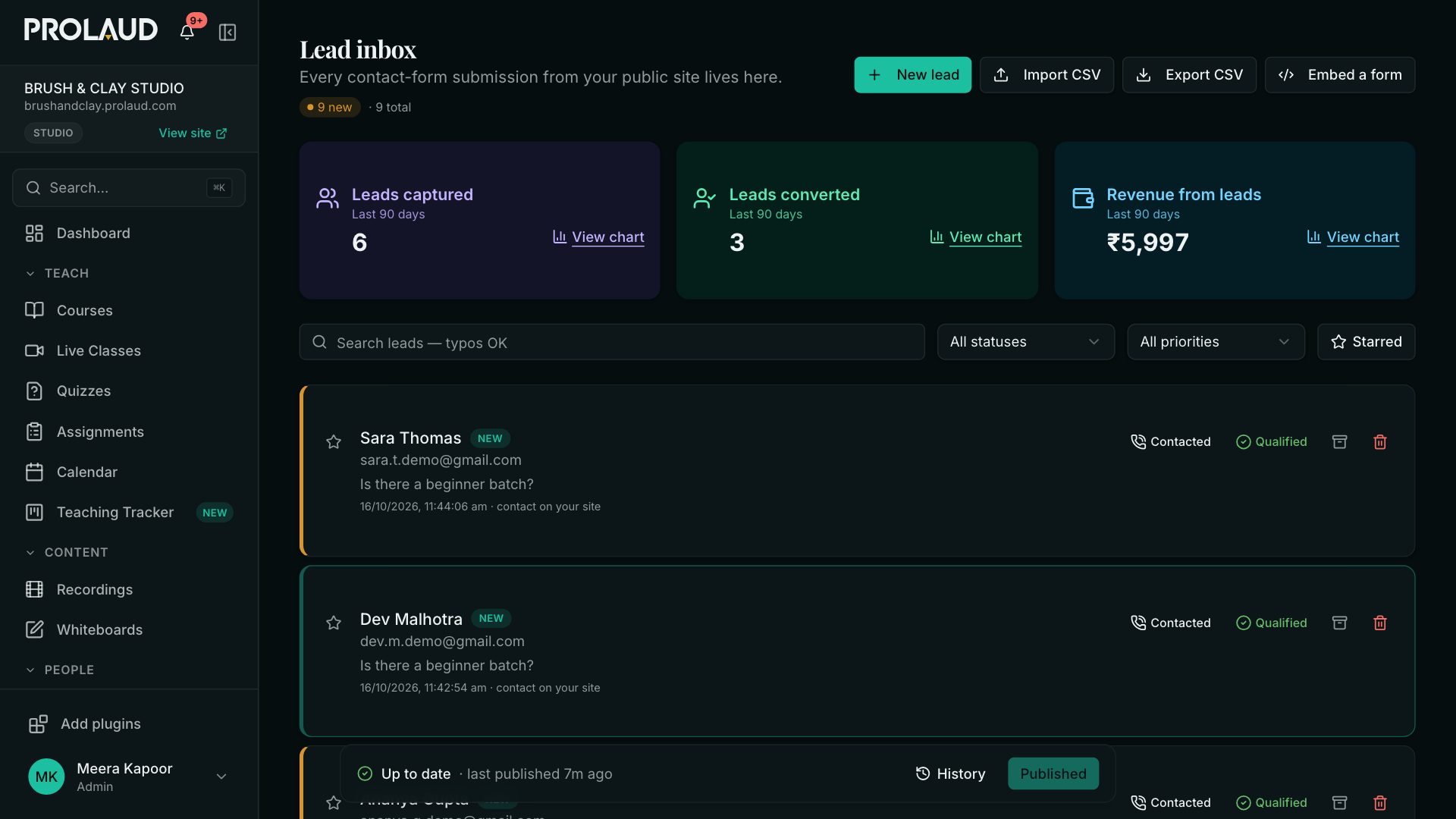Open the All priorities dropdown
The width and height of the screenshot is (1456, 819).
1216,342
